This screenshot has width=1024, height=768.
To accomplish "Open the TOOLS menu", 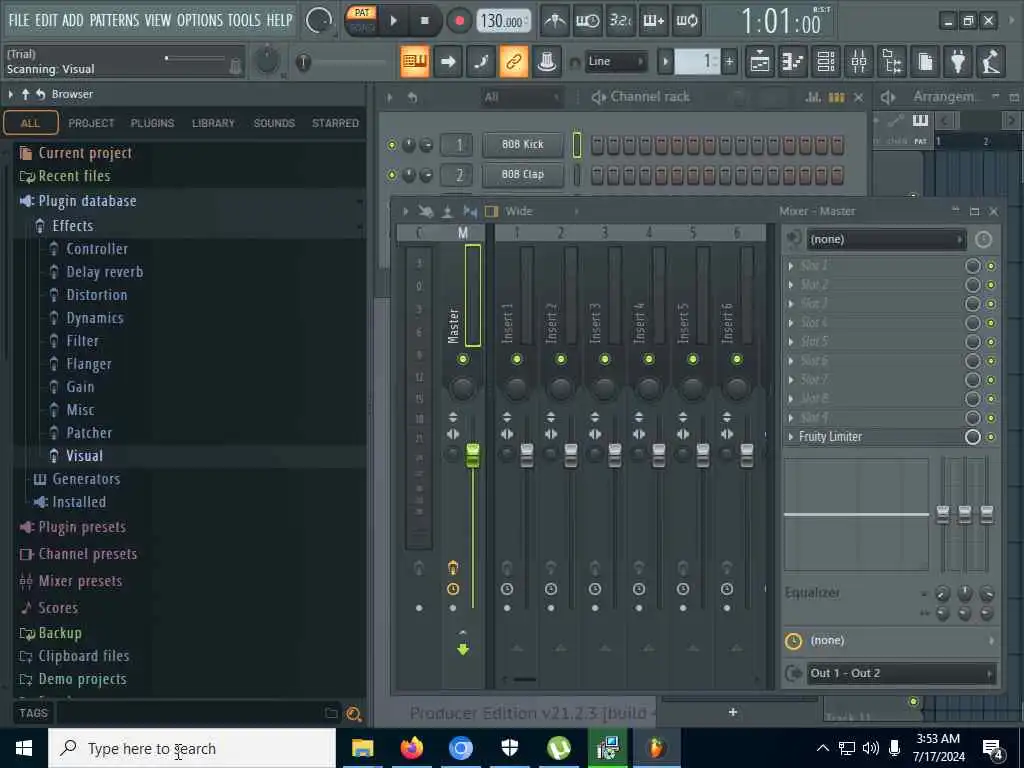I will 244,20.
